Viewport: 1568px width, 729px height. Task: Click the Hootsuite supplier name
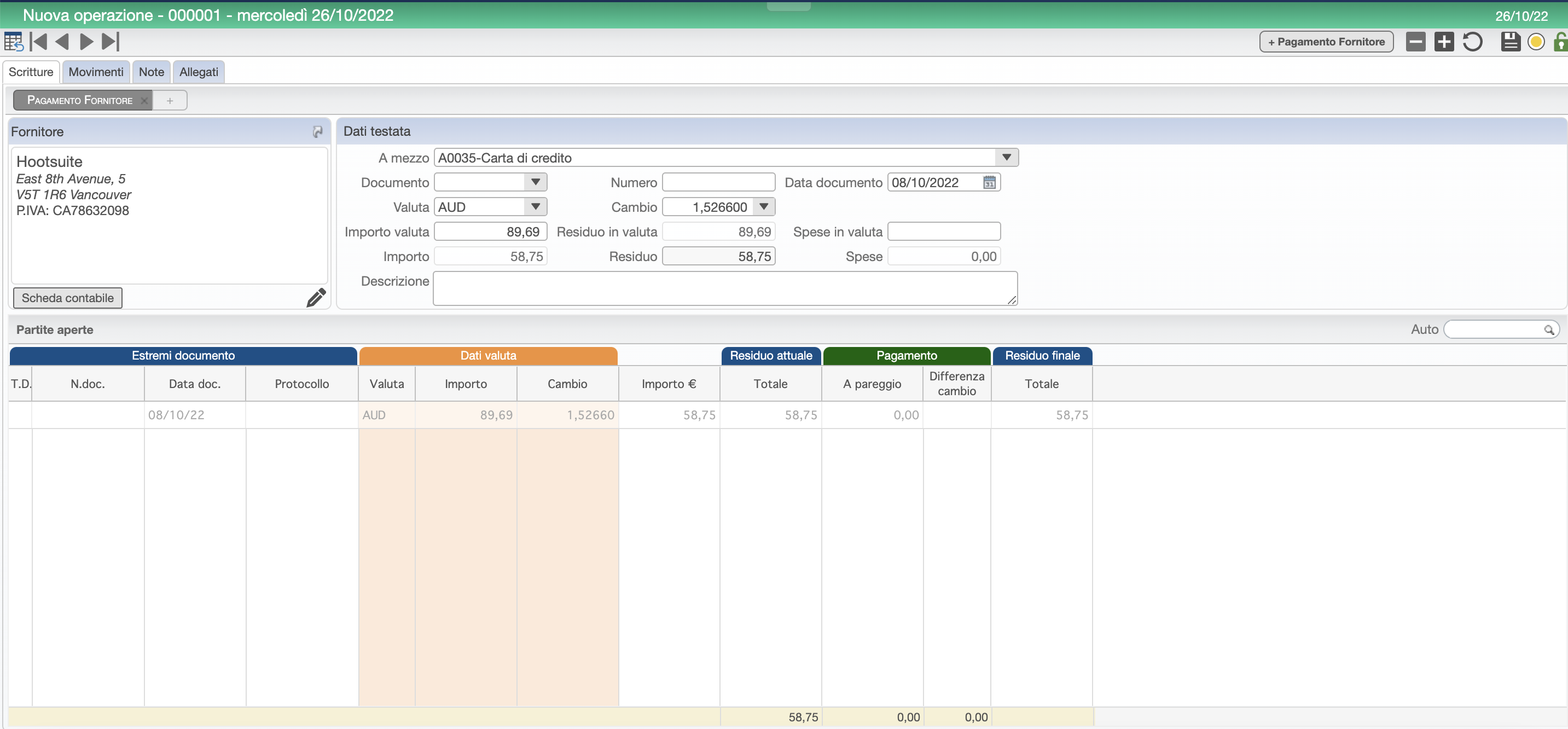(49, 161)
